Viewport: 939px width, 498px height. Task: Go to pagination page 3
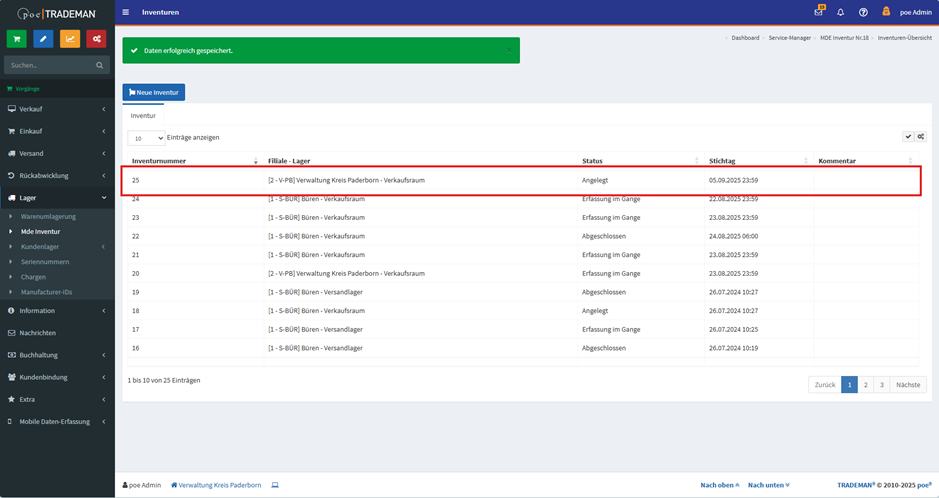882,385
